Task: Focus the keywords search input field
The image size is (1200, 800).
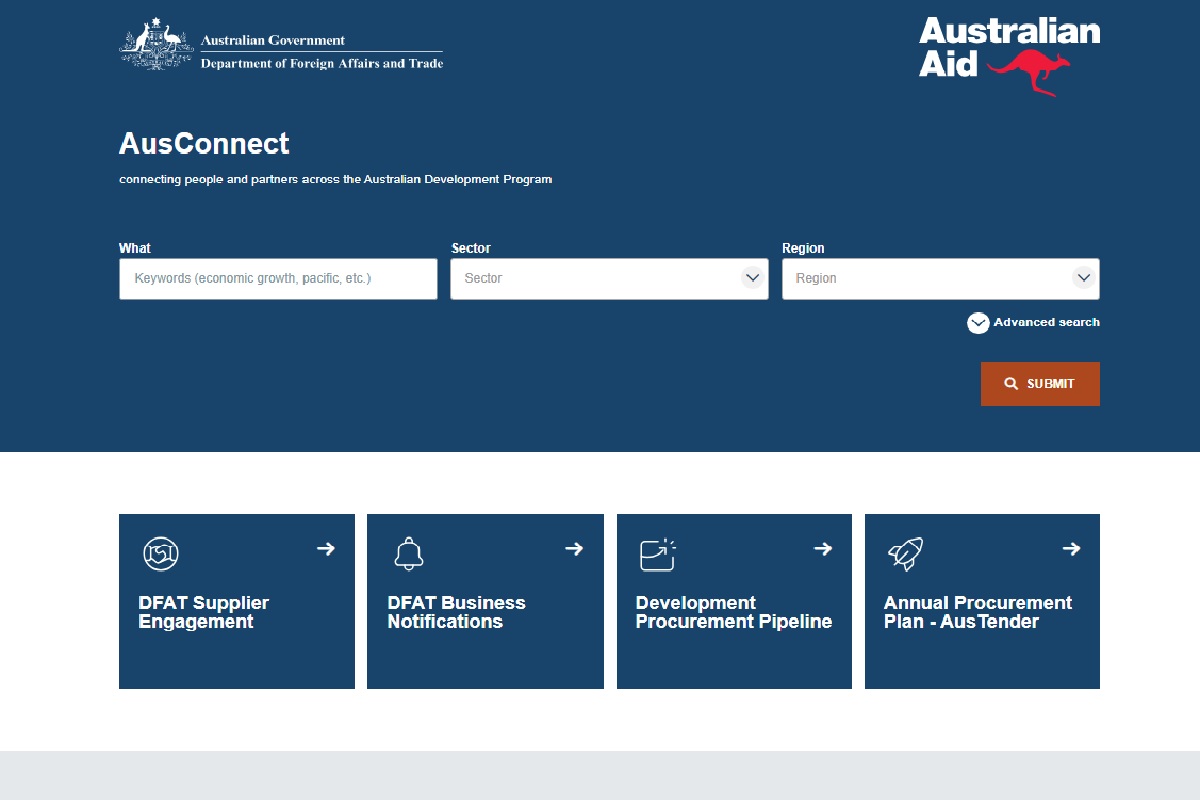Action: click(x=278, y=279)
